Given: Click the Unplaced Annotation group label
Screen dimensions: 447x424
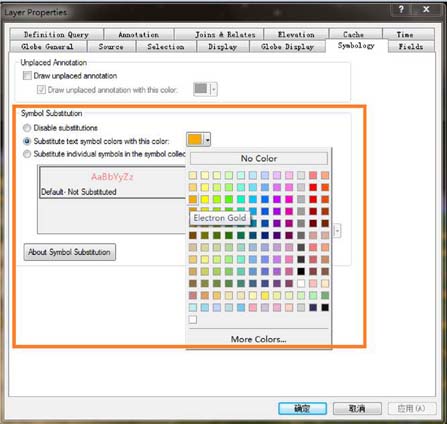Looking at the screenshot, I should (x=54, y=62).
